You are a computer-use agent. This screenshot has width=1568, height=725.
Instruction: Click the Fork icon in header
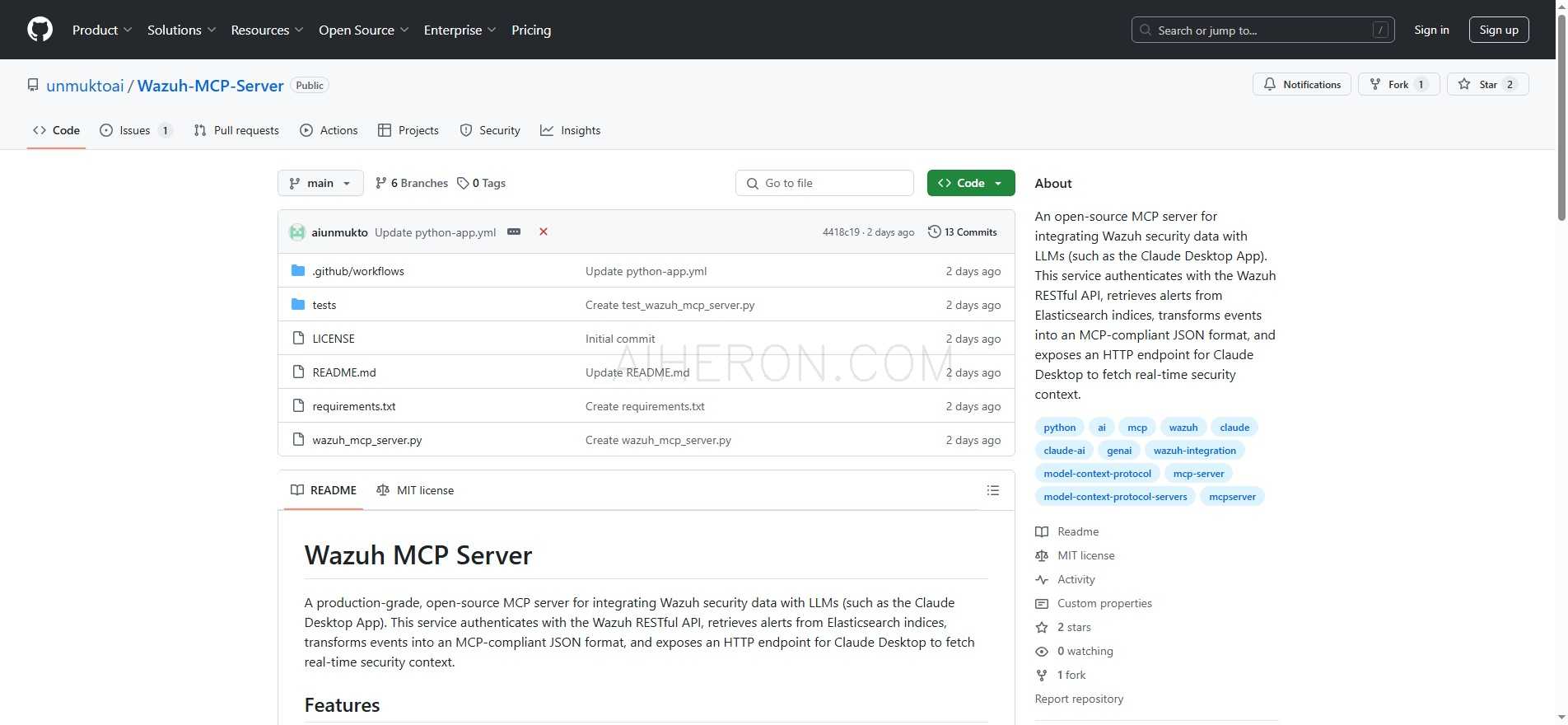pyautogui.click(x=1375, y=84)
